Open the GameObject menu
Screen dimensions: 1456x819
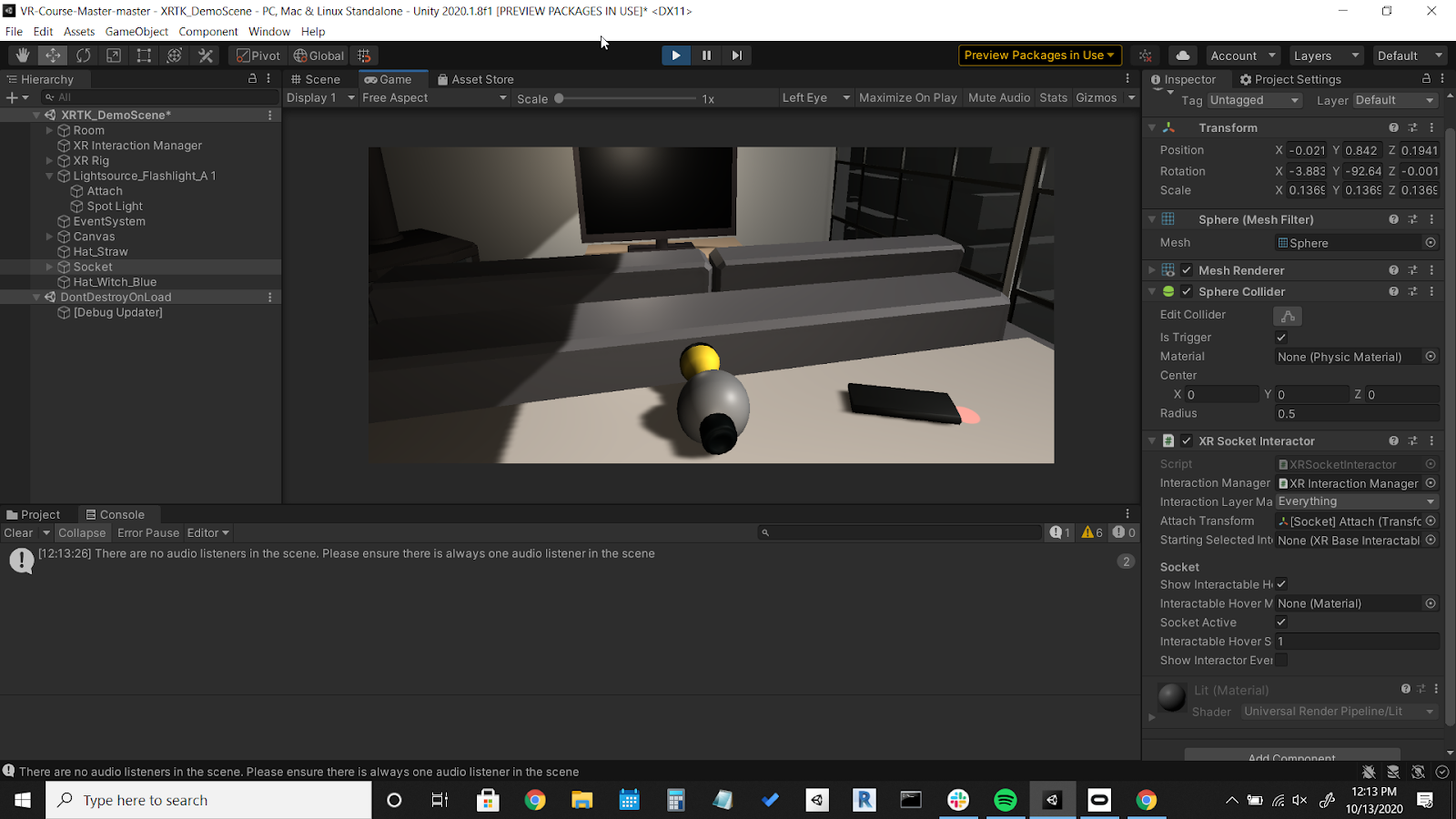(136, 32)
